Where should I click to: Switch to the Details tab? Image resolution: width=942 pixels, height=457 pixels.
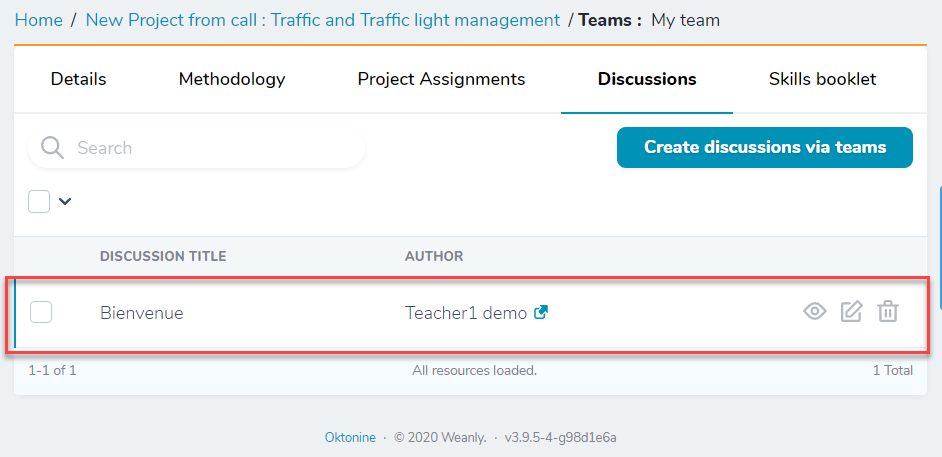[x=78, y=79]
